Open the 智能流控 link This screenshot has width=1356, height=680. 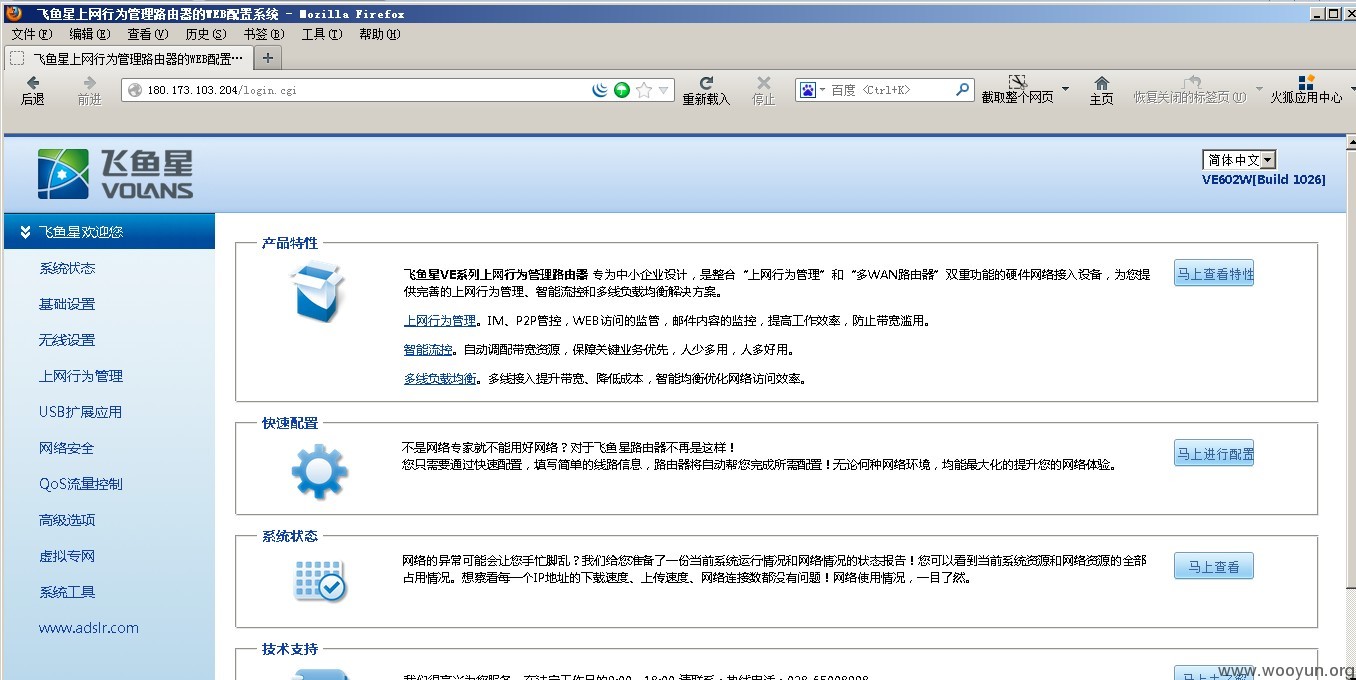tap(428, 350)
